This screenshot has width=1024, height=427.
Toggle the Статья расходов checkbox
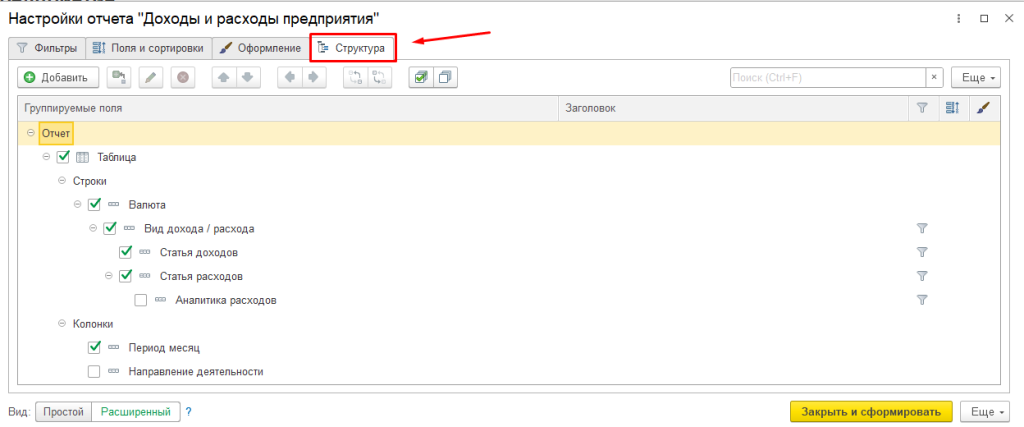click(x=126, y=276)
